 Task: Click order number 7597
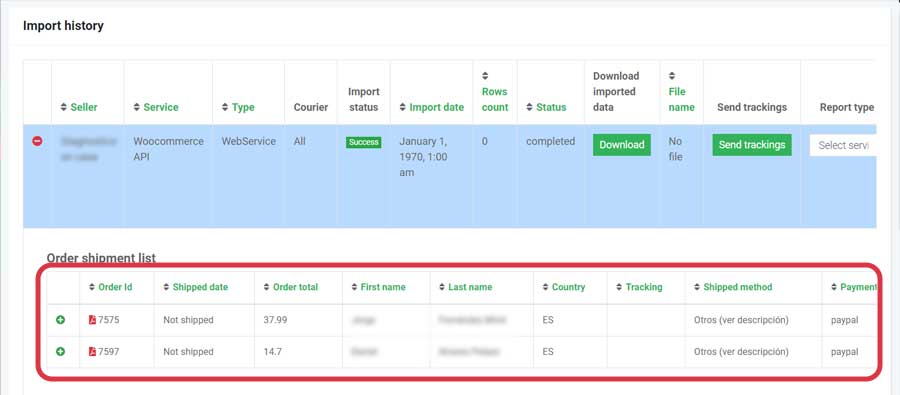[x=108, y=352]
